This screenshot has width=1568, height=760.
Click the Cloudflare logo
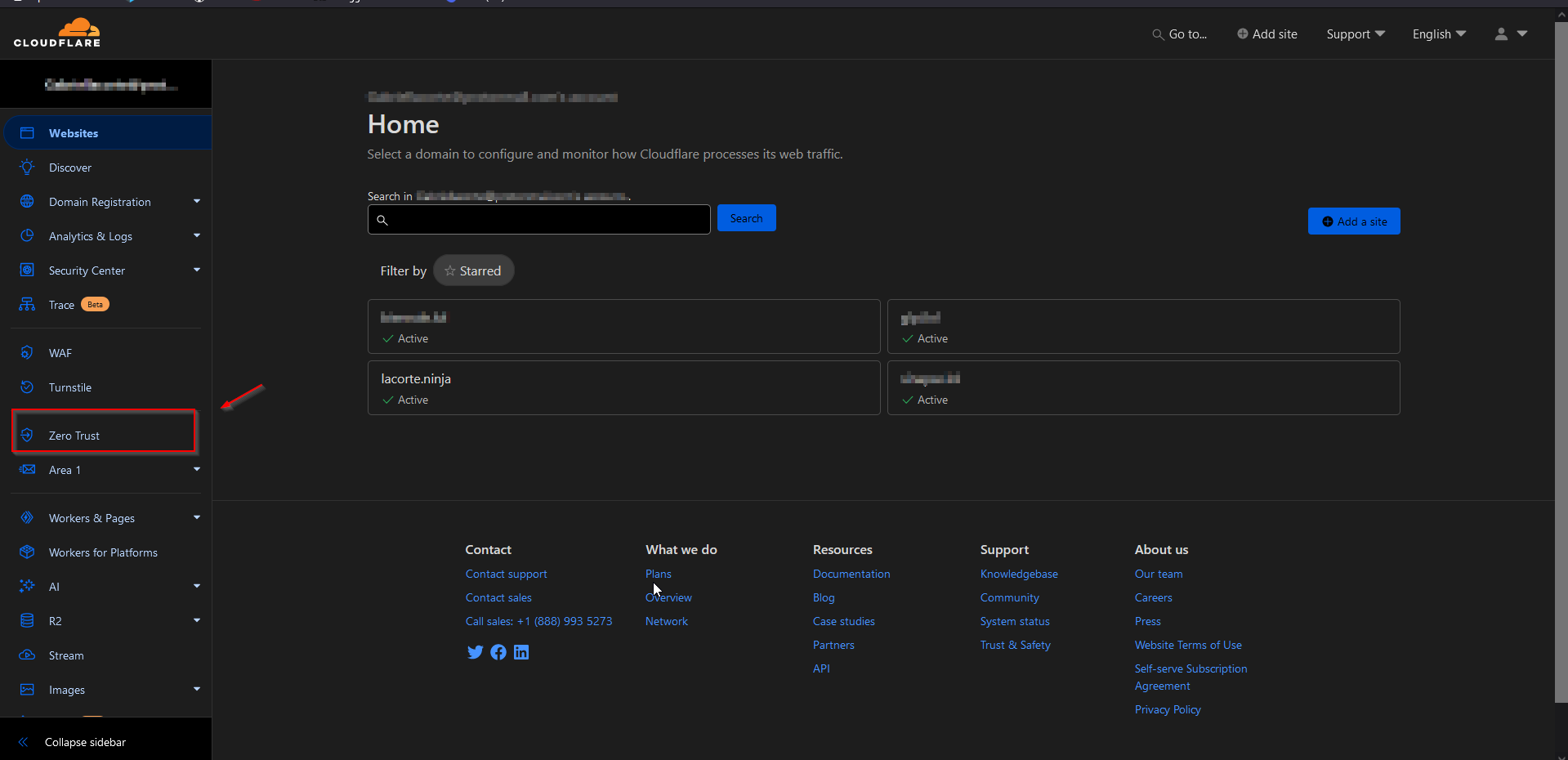pyautogui.click(x=57, y=33)
